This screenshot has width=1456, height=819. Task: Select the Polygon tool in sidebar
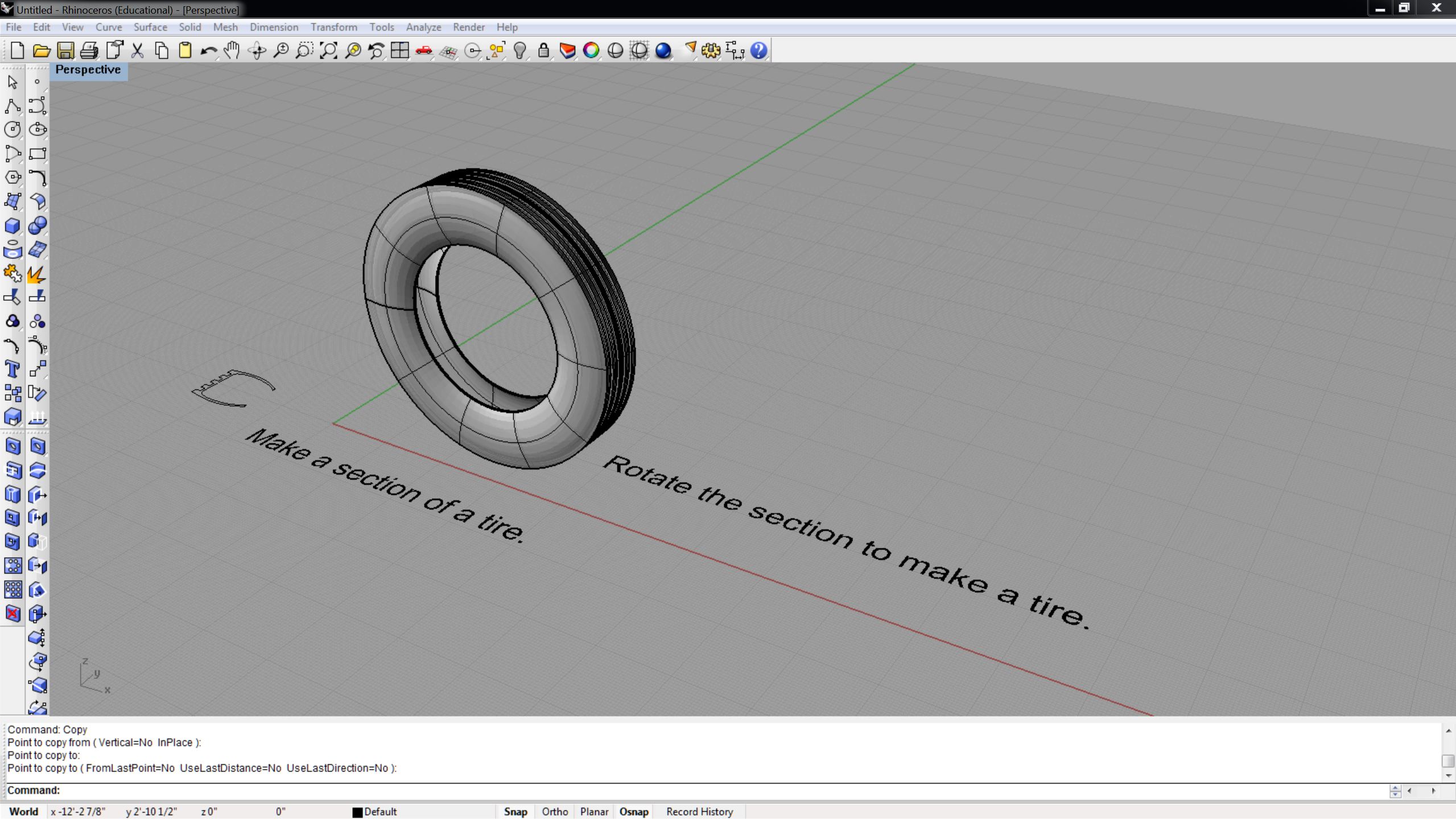tap(13, 178)
